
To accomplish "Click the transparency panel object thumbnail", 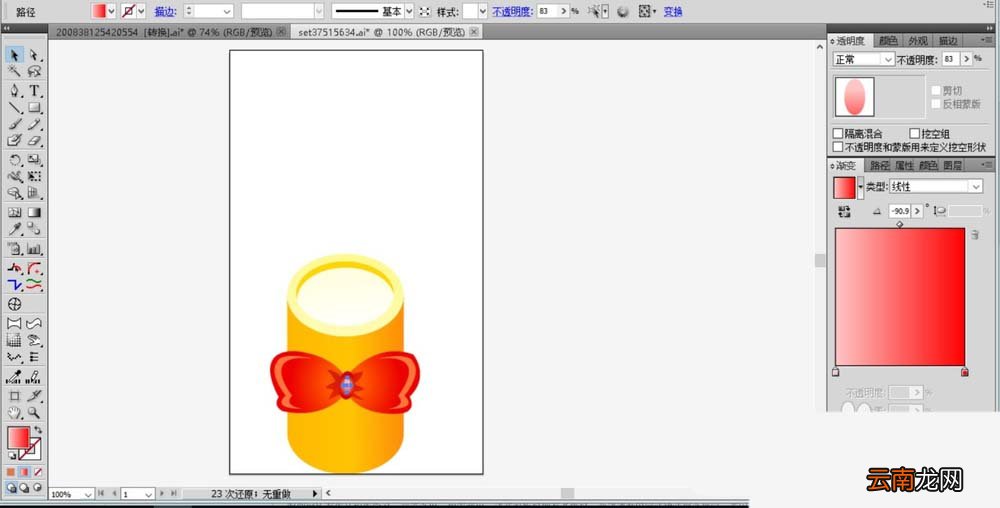I will click(x=855, y=97).
